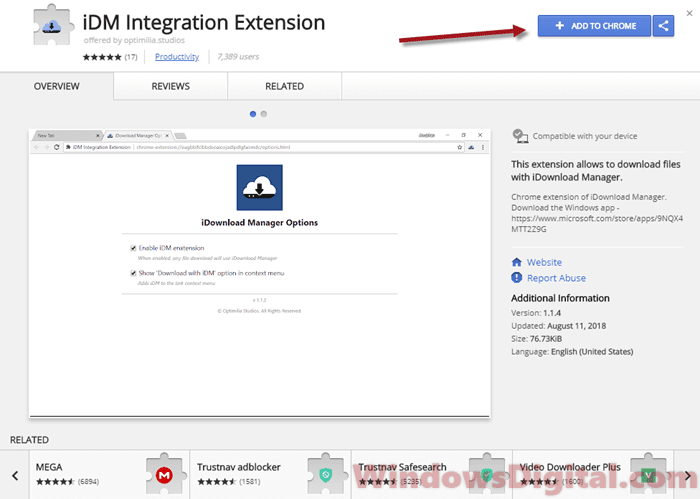The height and width of the screenshot is (499, 700).
Task: Click the MEGA extension icon
Action: (164, 475)
